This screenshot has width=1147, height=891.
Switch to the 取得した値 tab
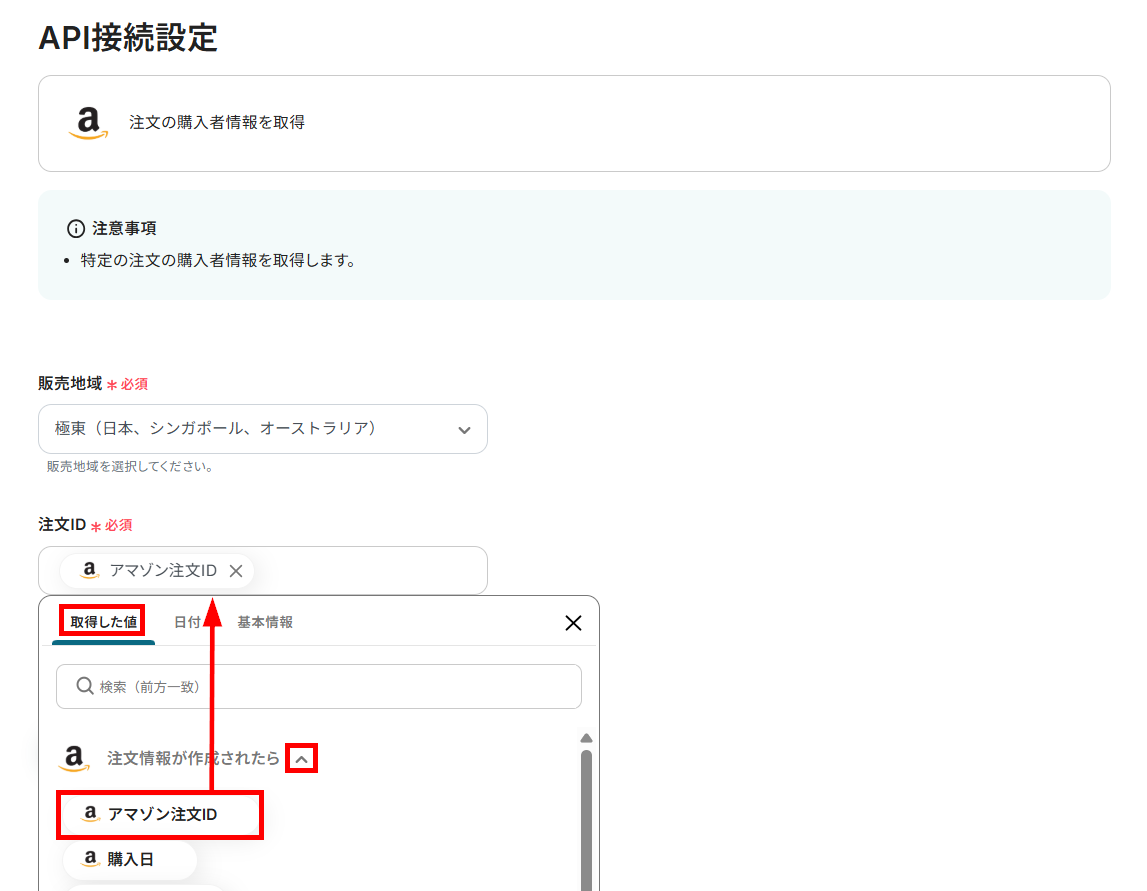103,622
